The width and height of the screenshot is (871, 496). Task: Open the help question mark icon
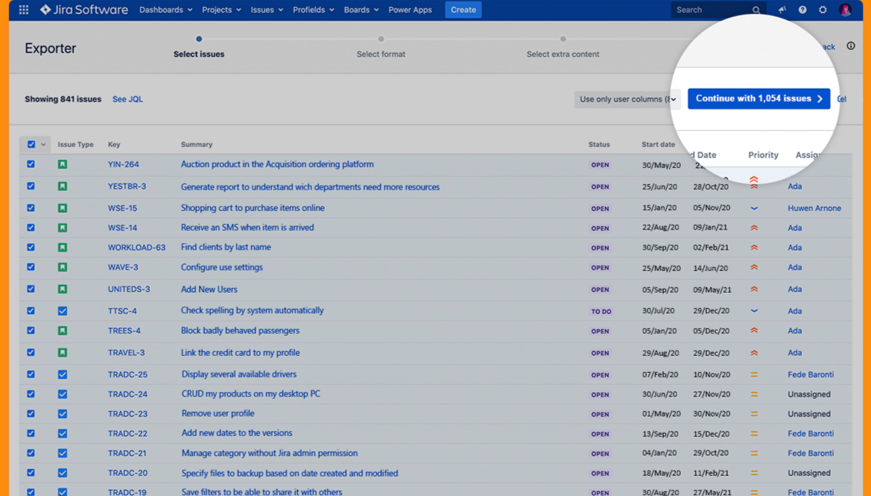pos(802,10)
